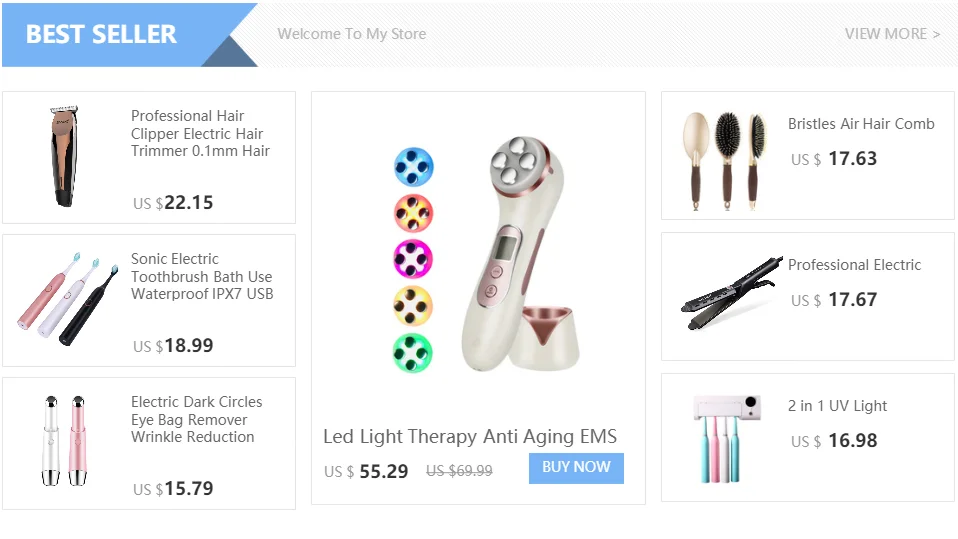Select the eye bag remover pen image
Image resolution: width=958 pixels, height=539 pixels.
[65, 441]
